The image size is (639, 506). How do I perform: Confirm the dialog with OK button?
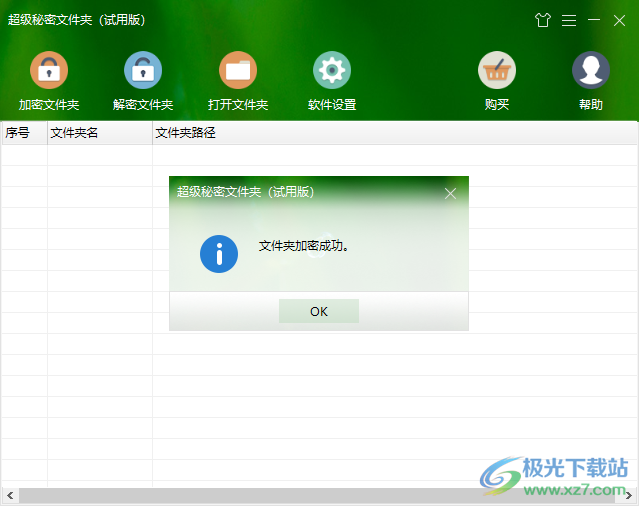[x=319, y=311]
